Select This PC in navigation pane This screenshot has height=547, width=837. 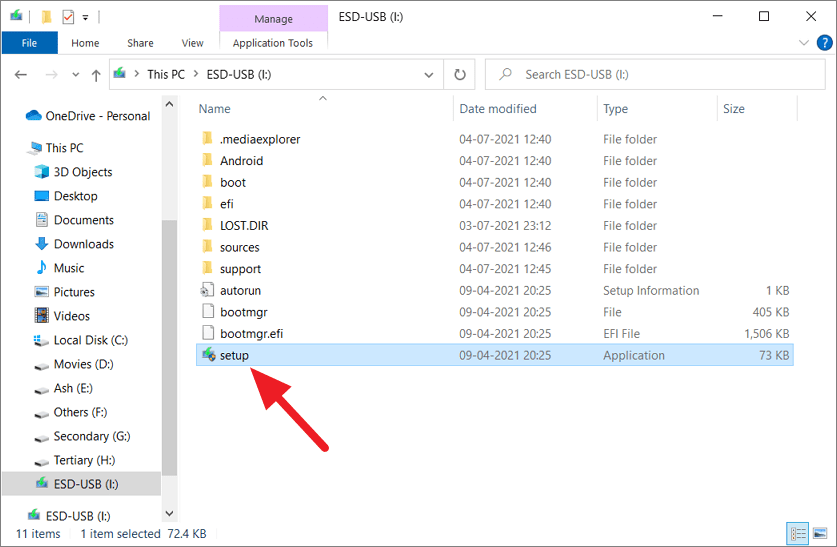57,147
